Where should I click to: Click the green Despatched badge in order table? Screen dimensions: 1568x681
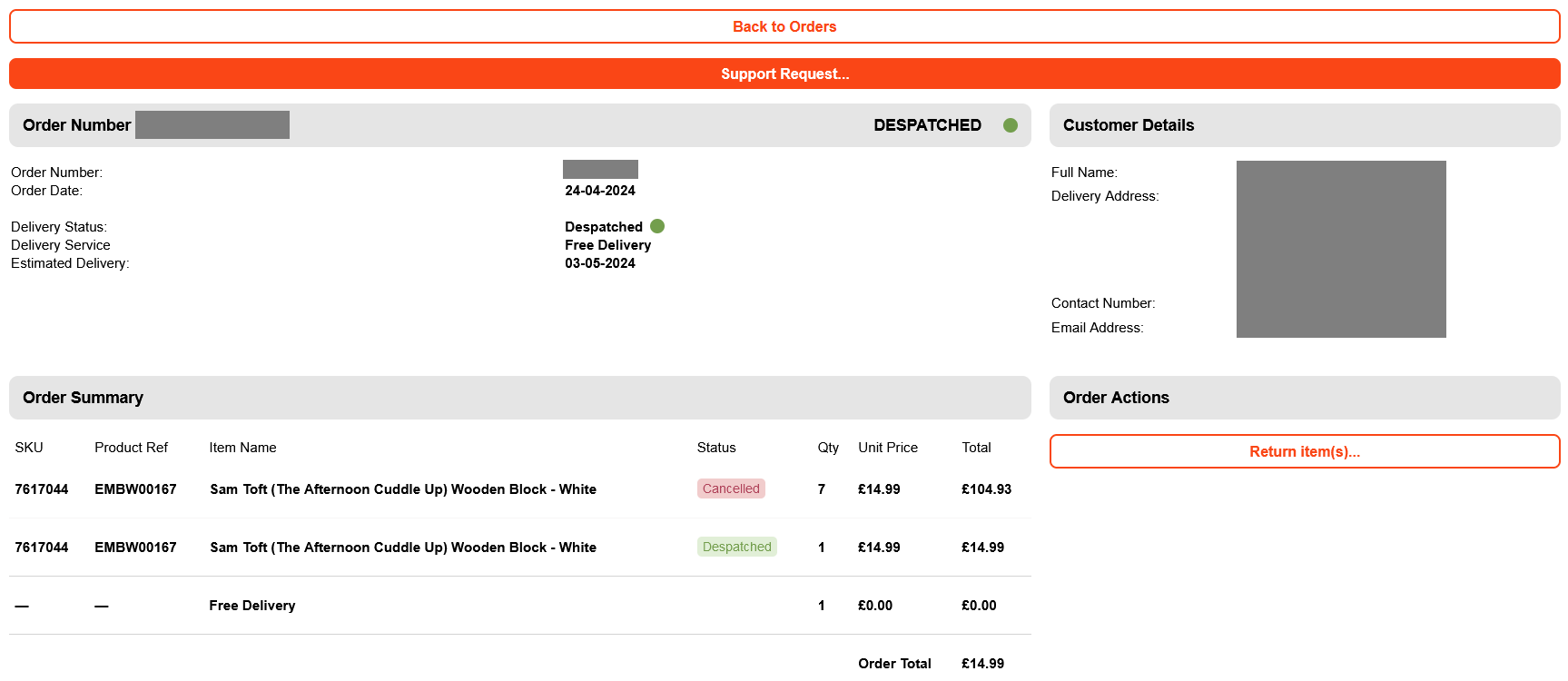click(736, 547)
